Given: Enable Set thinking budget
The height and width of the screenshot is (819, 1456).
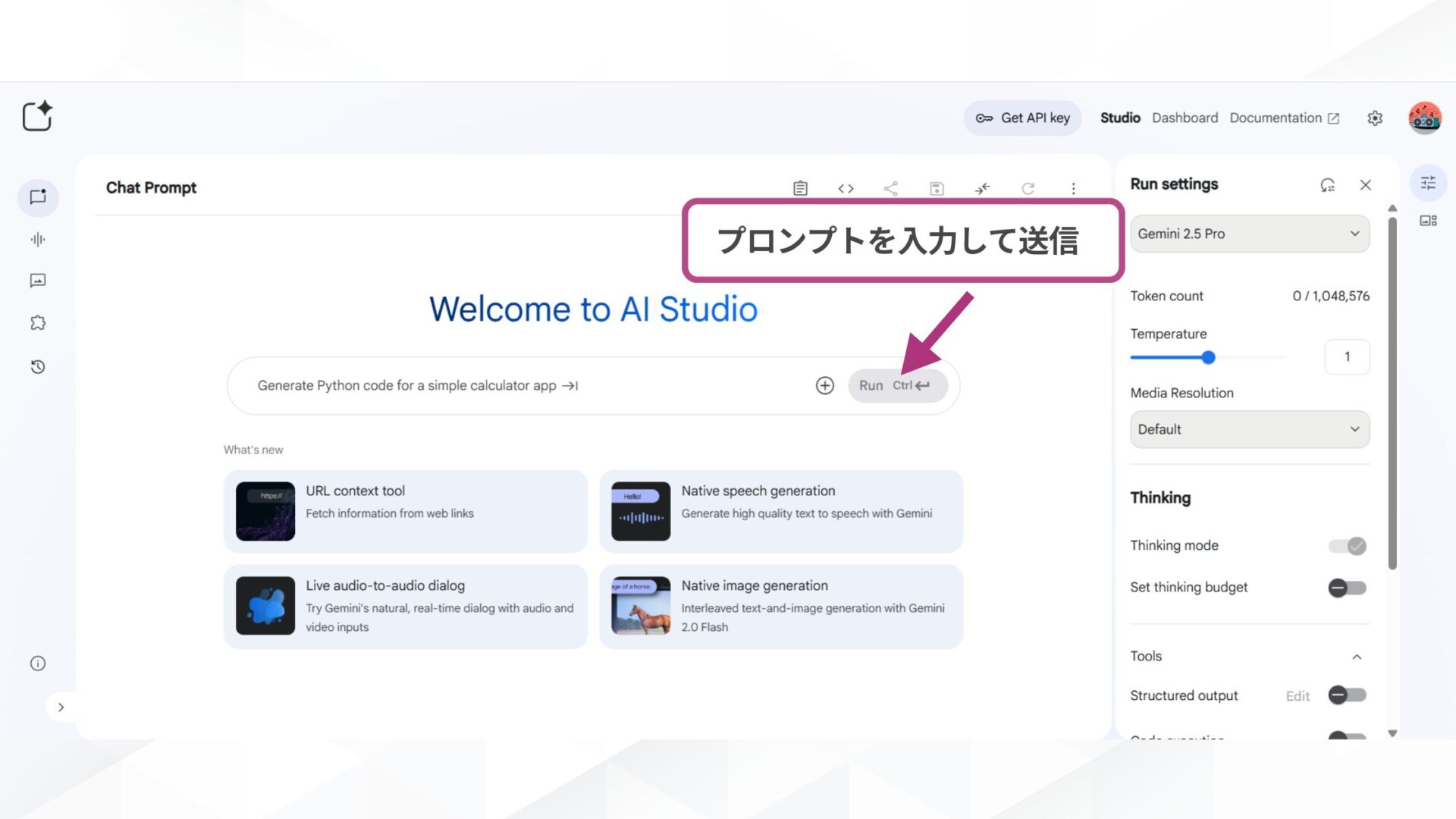Looking at the screenshot, I should pos(1346,588).
